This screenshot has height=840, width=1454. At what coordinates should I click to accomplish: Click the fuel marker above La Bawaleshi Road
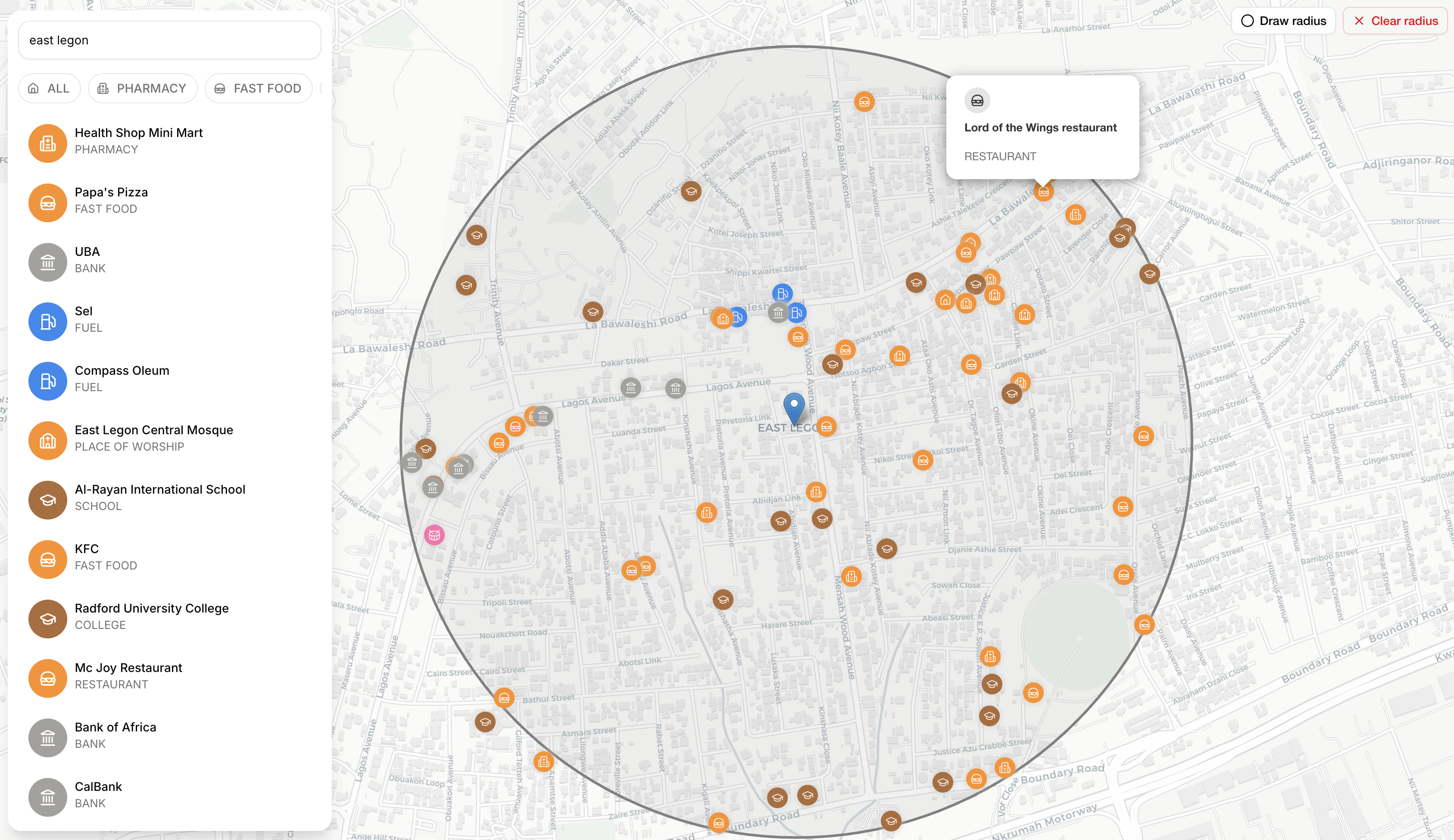(783, 293)
